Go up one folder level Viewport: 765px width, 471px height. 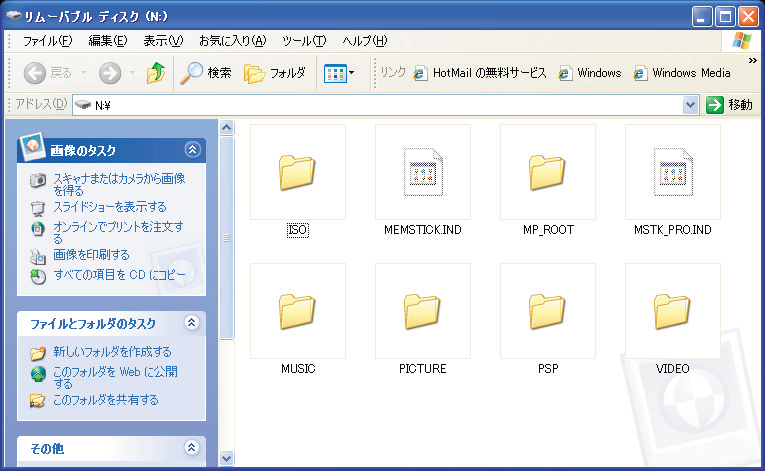pos(156,73)
